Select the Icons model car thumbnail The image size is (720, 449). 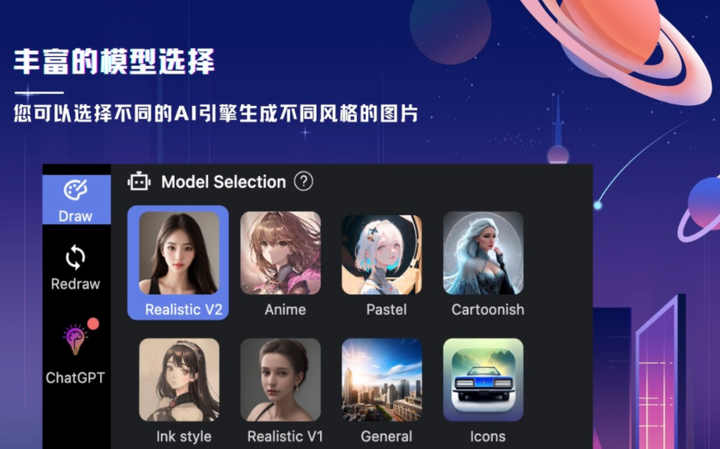click(483, 380)
